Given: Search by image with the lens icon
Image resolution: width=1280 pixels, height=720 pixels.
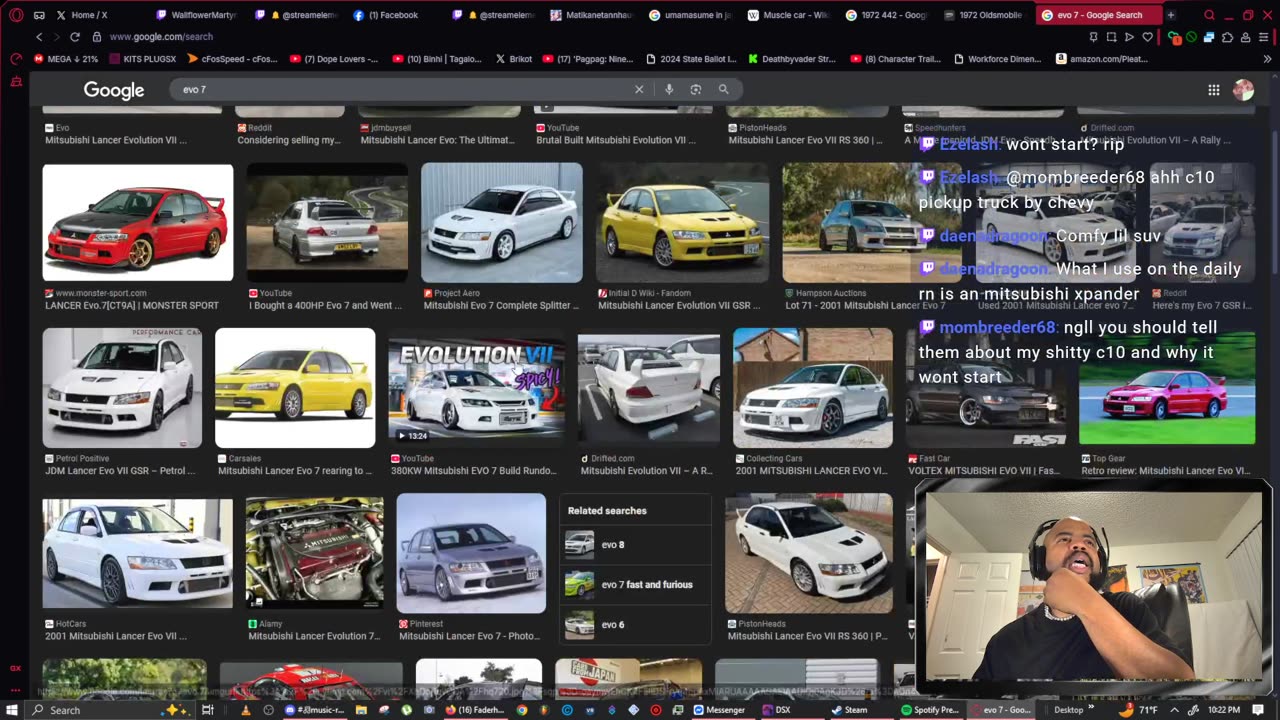Looking at the screenshot, I should click(x=696, y=89).
